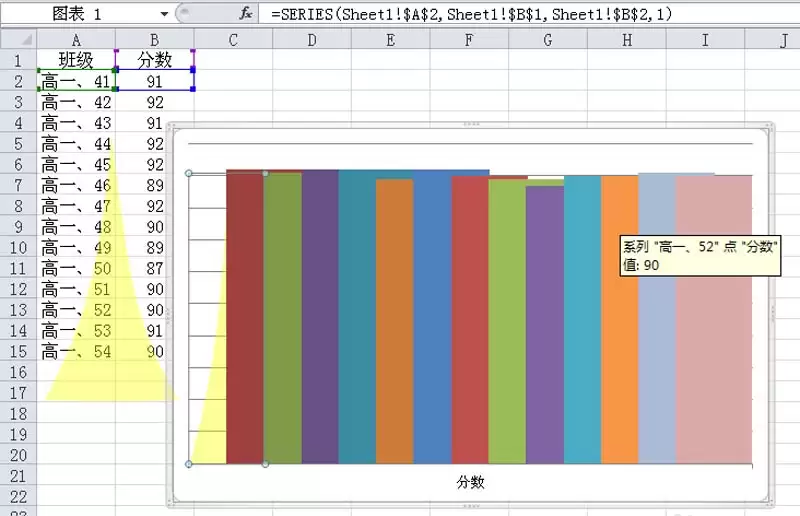Viewport: 800px width, 516px height.
Task: Open the Name Box dropdown arrow
Action: [164, 13]
